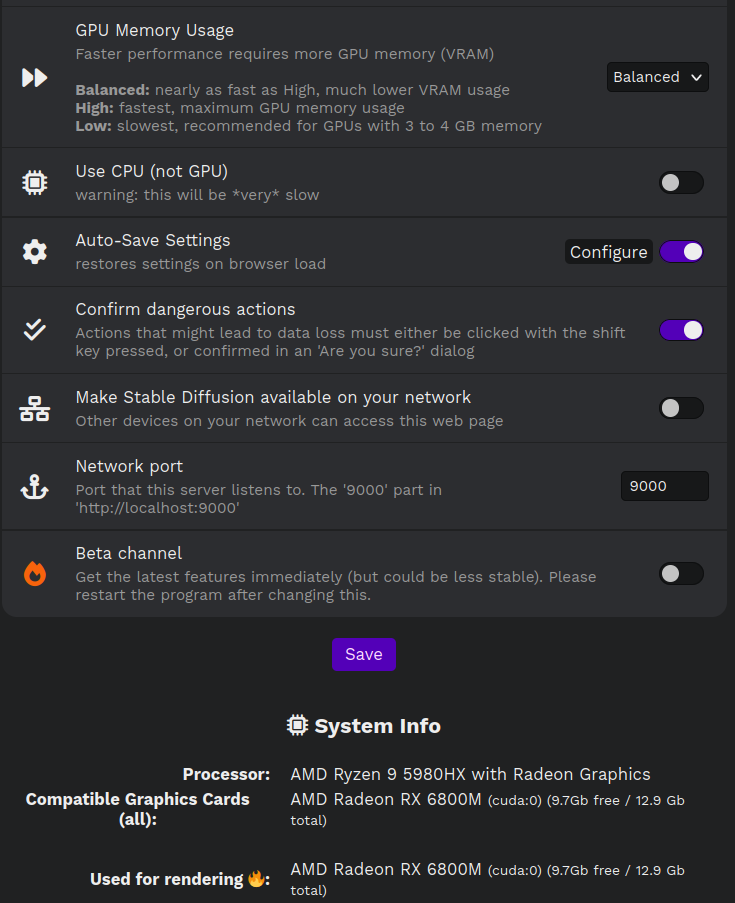Screen dimensions: 735x903
Task: Enable the Use CPU (not GPU) toggle
Action: pos(681,182)
